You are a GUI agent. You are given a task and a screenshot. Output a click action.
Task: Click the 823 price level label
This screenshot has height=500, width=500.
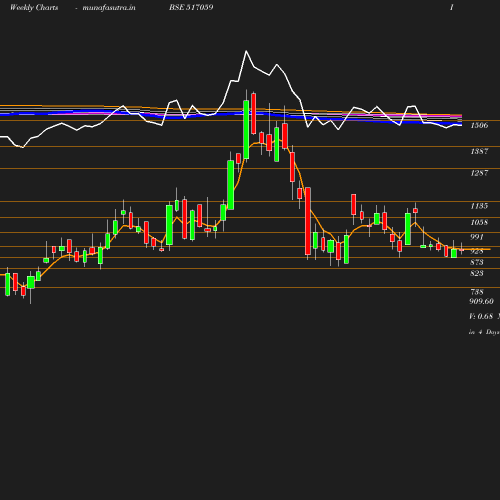(477, 273)
